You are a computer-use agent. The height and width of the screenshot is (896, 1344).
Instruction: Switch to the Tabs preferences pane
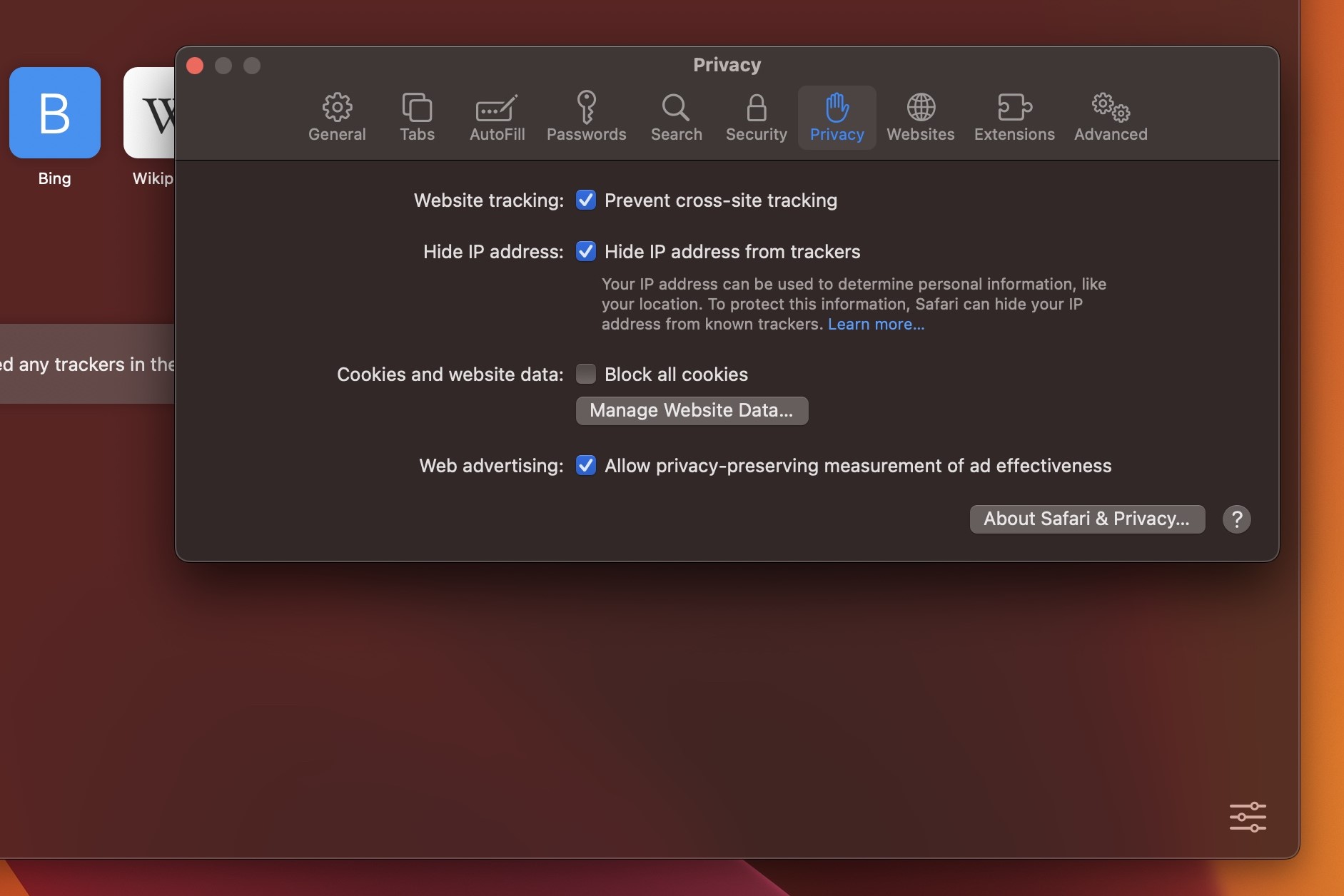coord(417,117)
